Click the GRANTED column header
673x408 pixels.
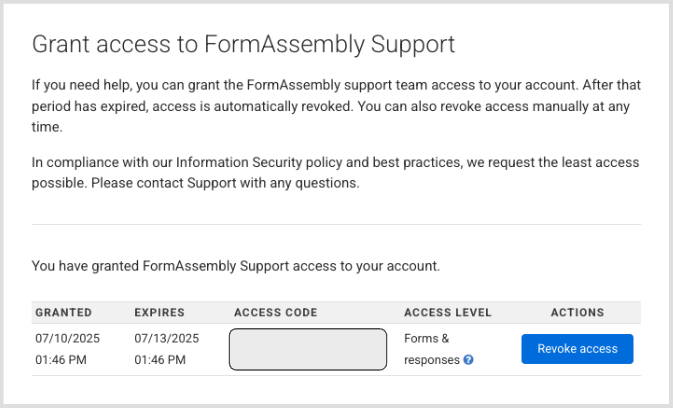[x=64, y=313]
